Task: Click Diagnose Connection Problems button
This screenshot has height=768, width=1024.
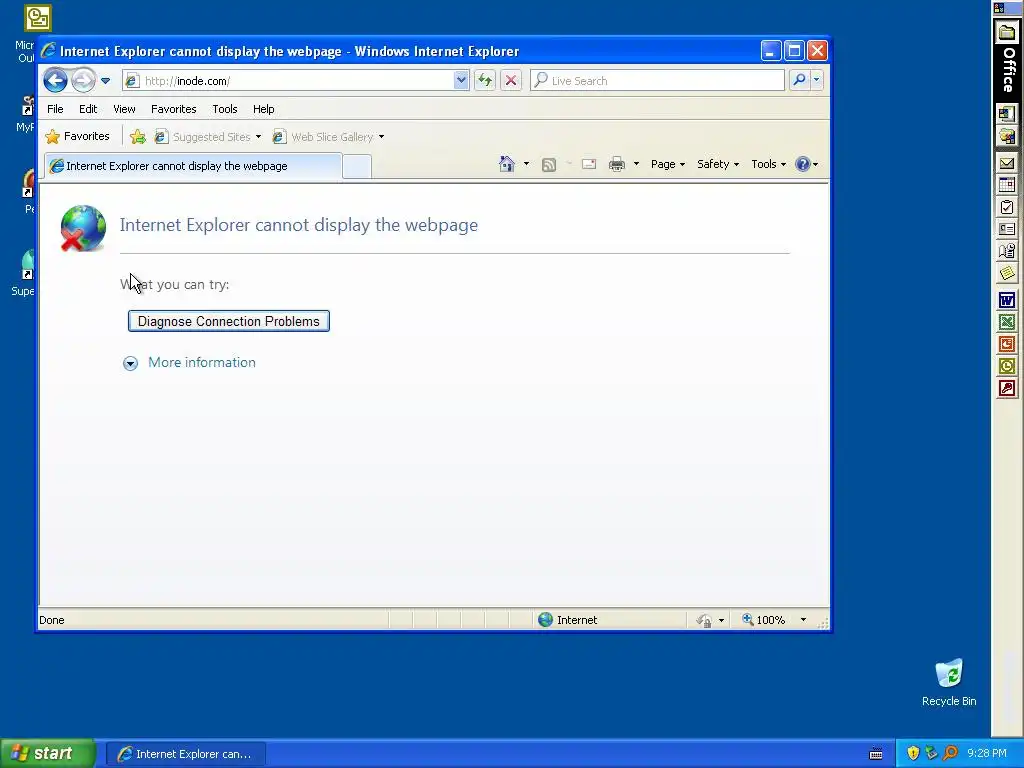Action: (x=229, y=321)
